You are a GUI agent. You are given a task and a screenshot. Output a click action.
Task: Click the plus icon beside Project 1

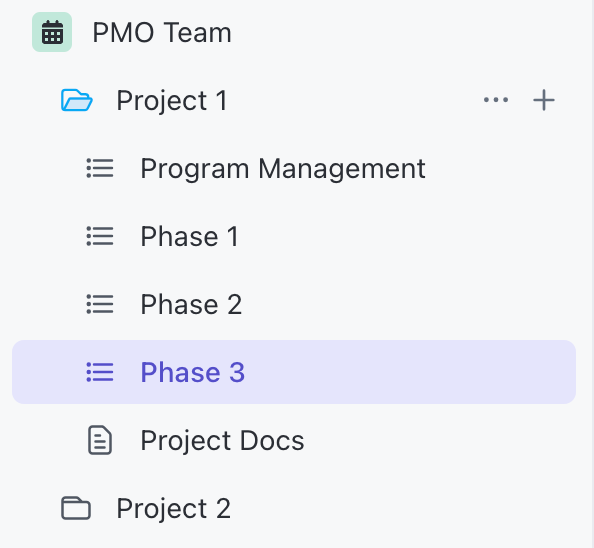[544, 100]
